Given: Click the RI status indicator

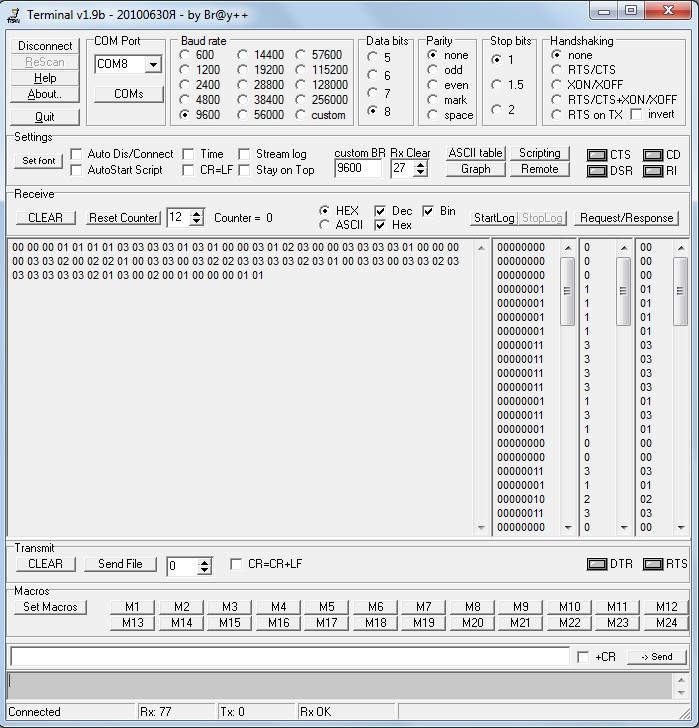Looking at the screenshot, I should pyautogui.click(x=653, y=171).
